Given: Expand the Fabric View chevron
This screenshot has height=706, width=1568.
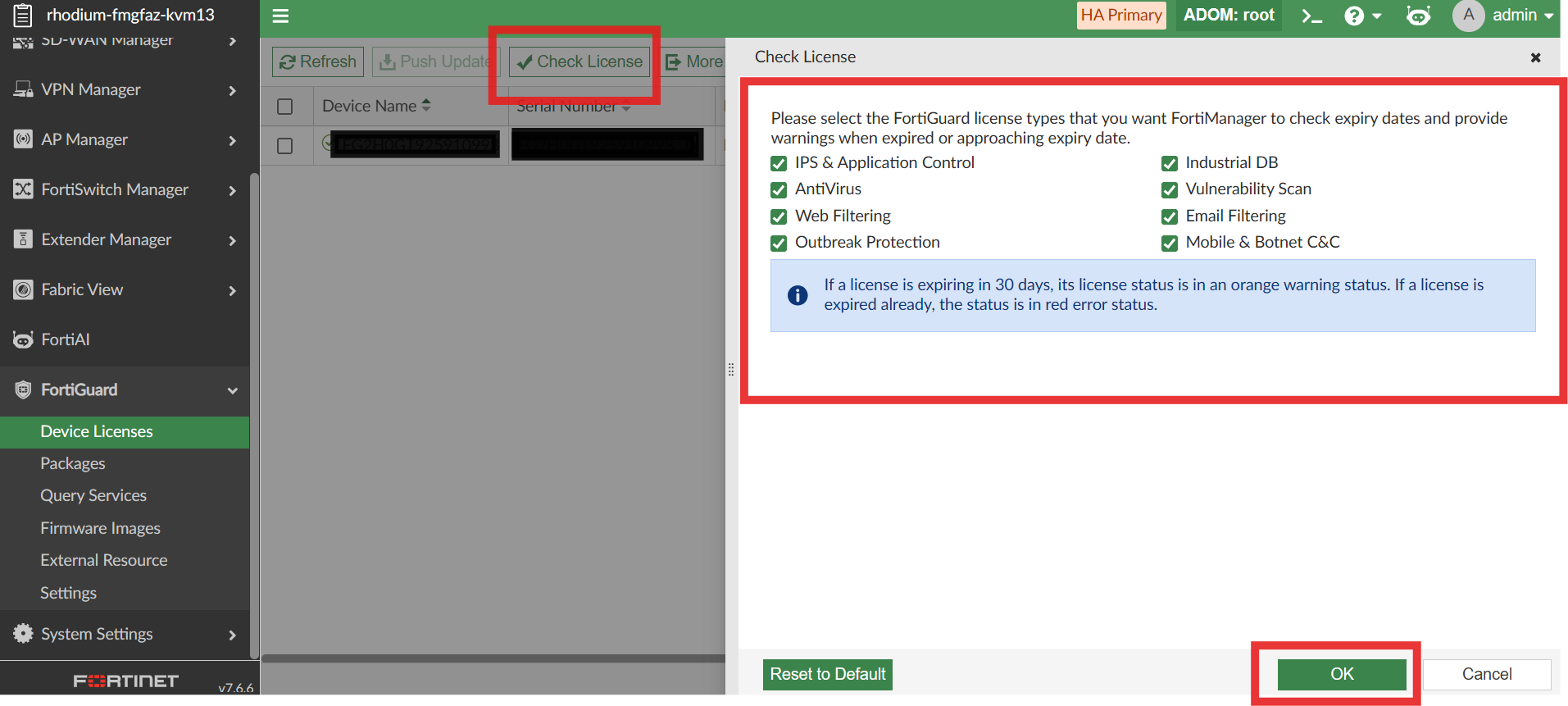Looking at the screenshot, I should 233,290.
